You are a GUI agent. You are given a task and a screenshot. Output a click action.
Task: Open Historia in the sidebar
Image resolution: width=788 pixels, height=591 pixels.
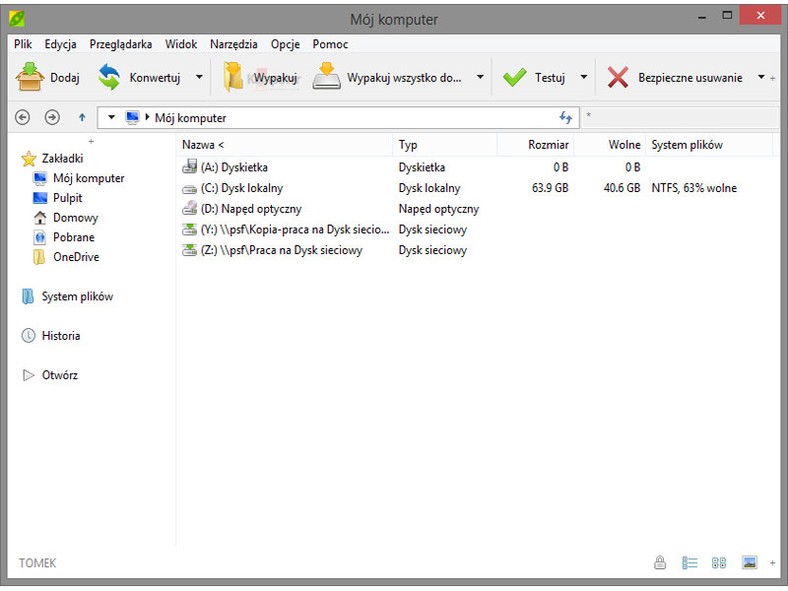(60, 336)
